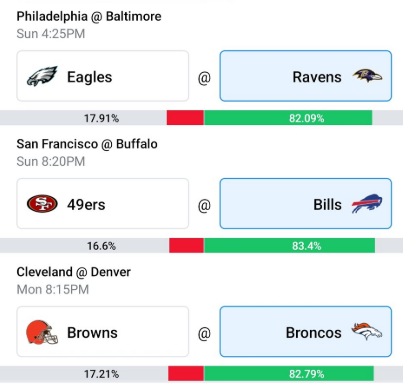Screen dimensions: 403x384
Task: Click the green 82.09% pick bar
Action: (x=288, y=118)
